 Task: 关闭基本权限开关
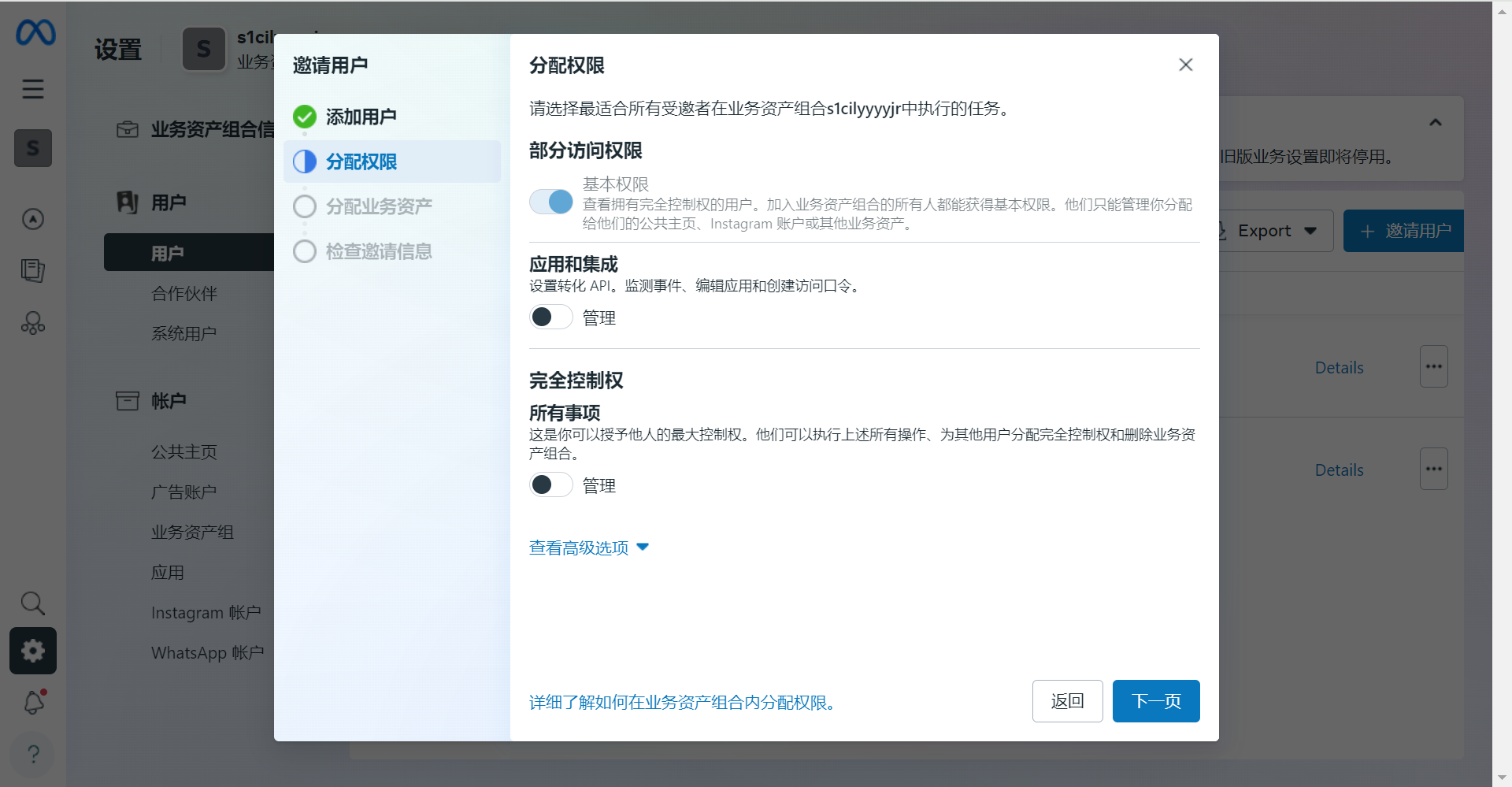(550, 202)
